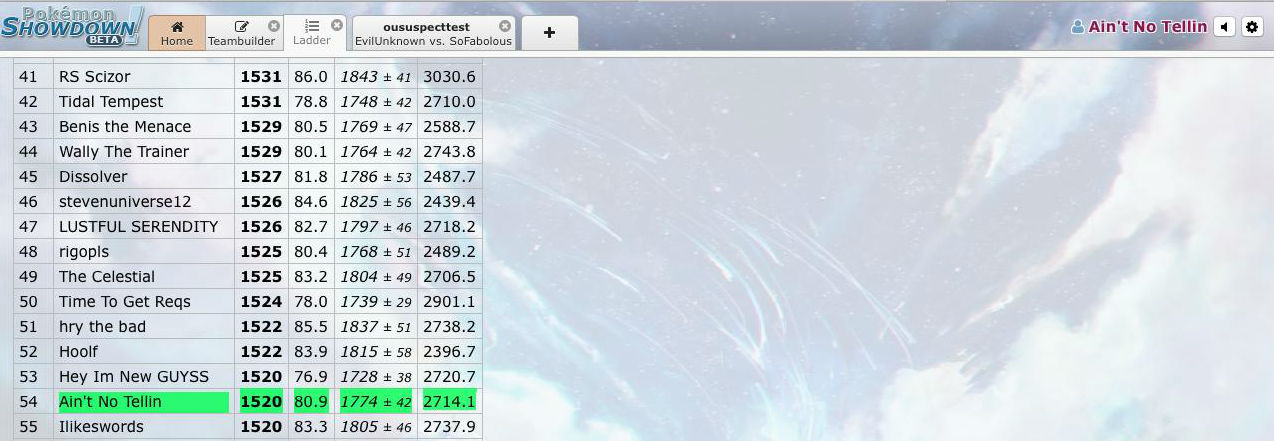Open the options gear menu

[x=1252, y=27]
